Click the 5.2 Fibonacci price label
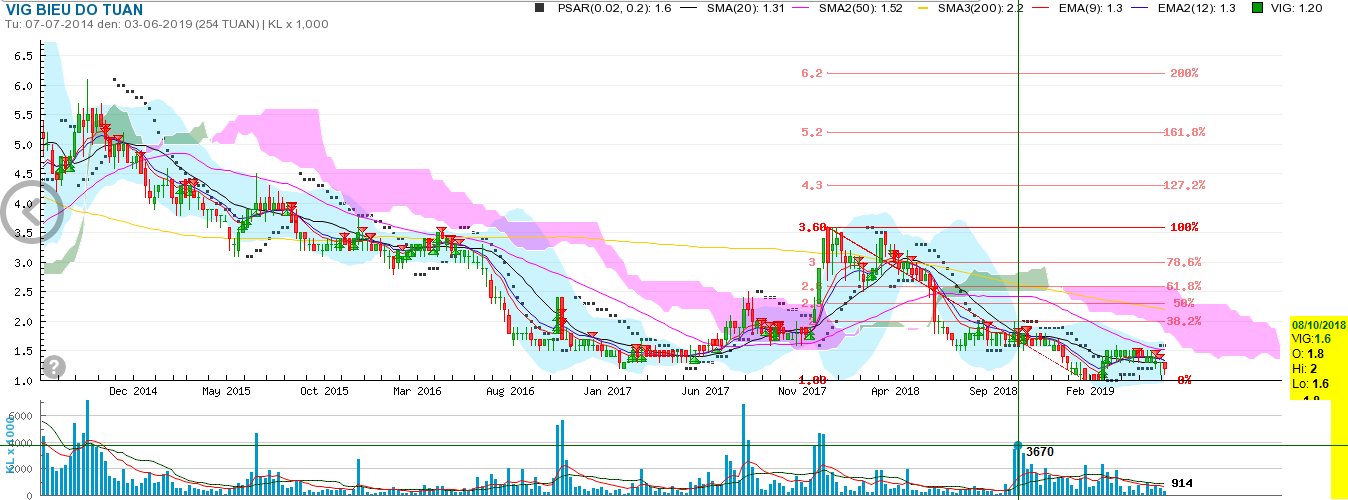 811,132
